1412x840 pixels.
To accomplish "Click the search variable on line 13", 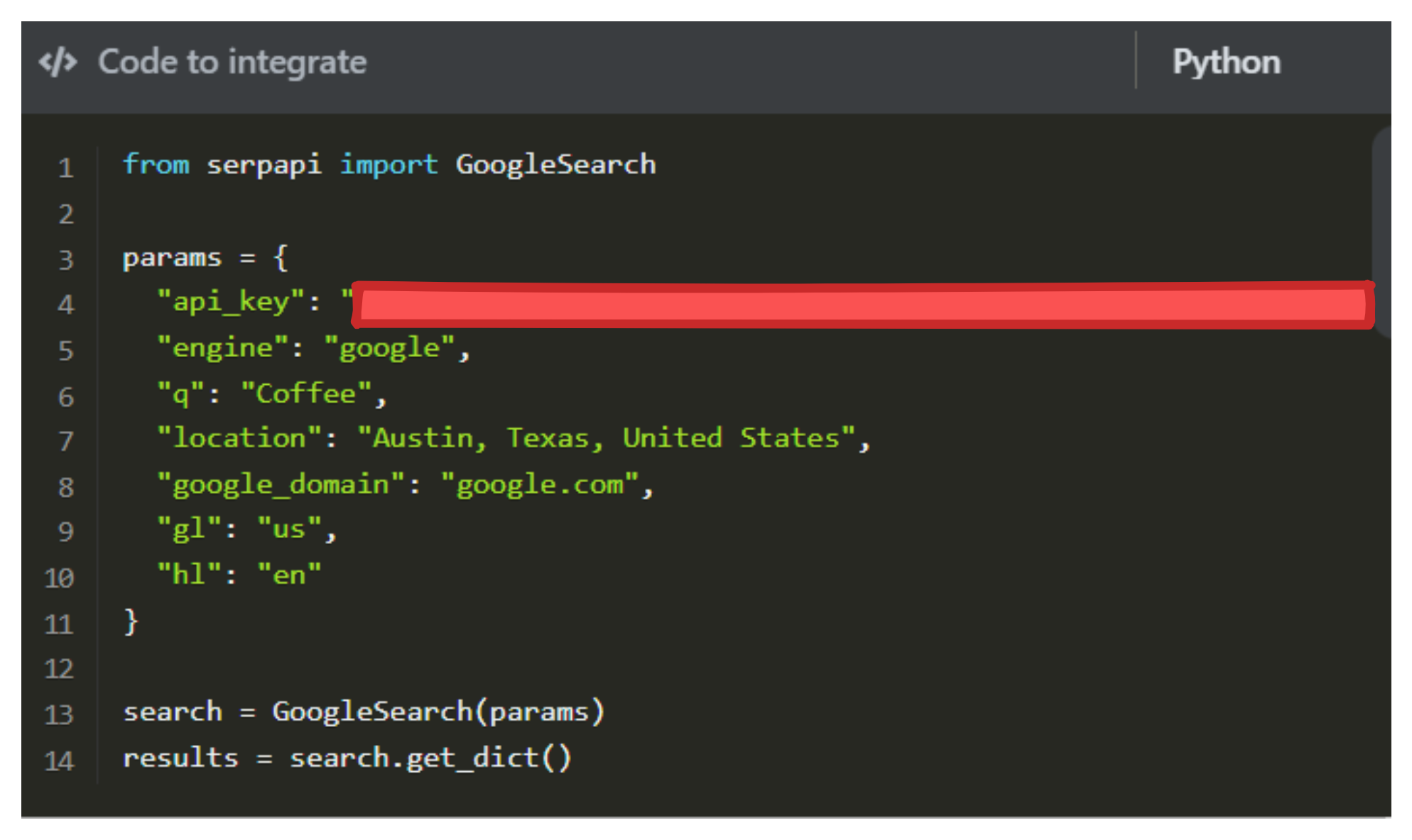I will pyautogui.click(x=172, y=711).
